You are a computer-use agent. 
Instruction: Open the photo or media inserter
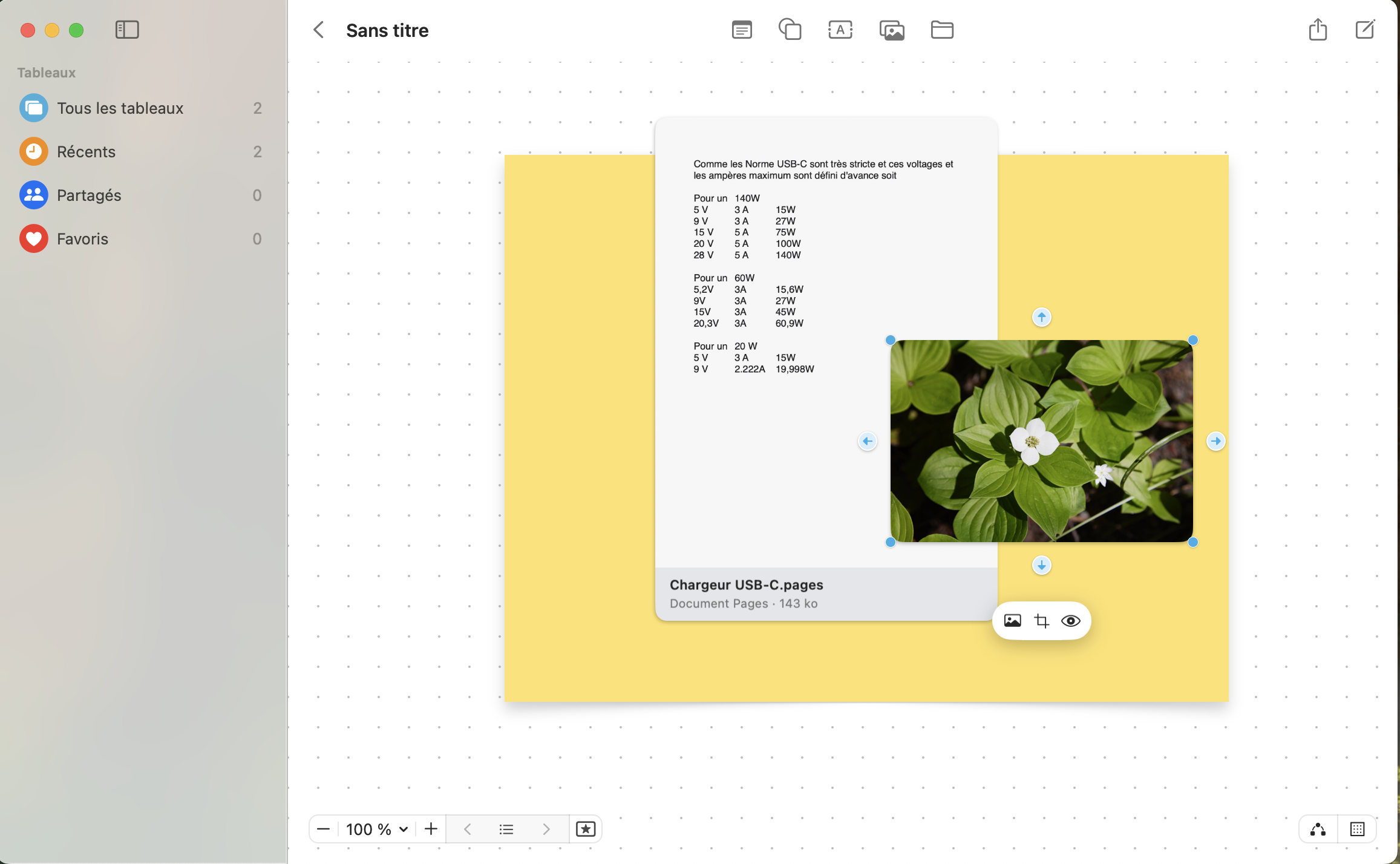[x=891, y=30]
